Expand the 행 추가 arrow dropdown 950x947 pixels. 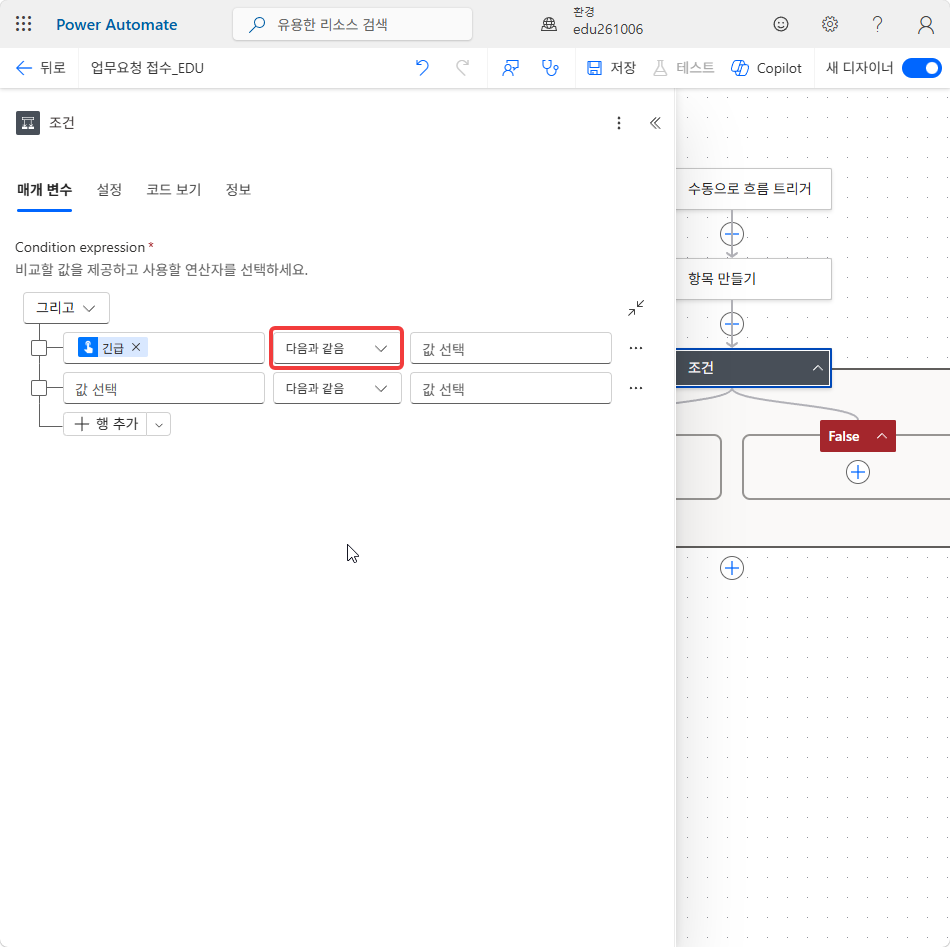[x=159, y=424]
